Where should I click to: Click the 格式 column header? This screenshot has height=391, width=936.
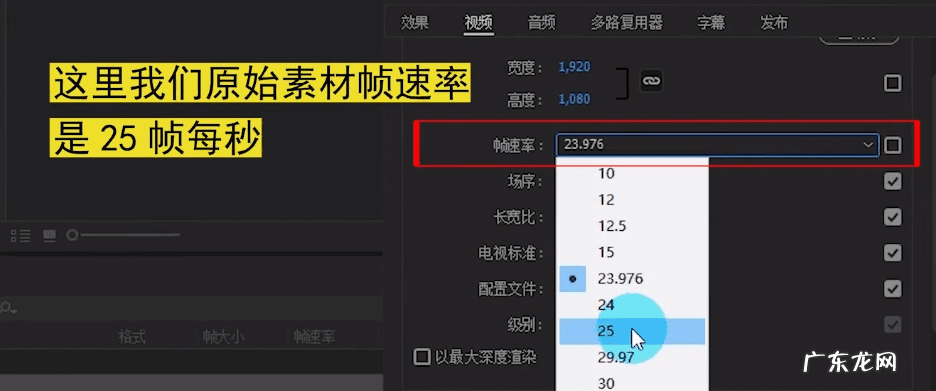pos(132,337)
